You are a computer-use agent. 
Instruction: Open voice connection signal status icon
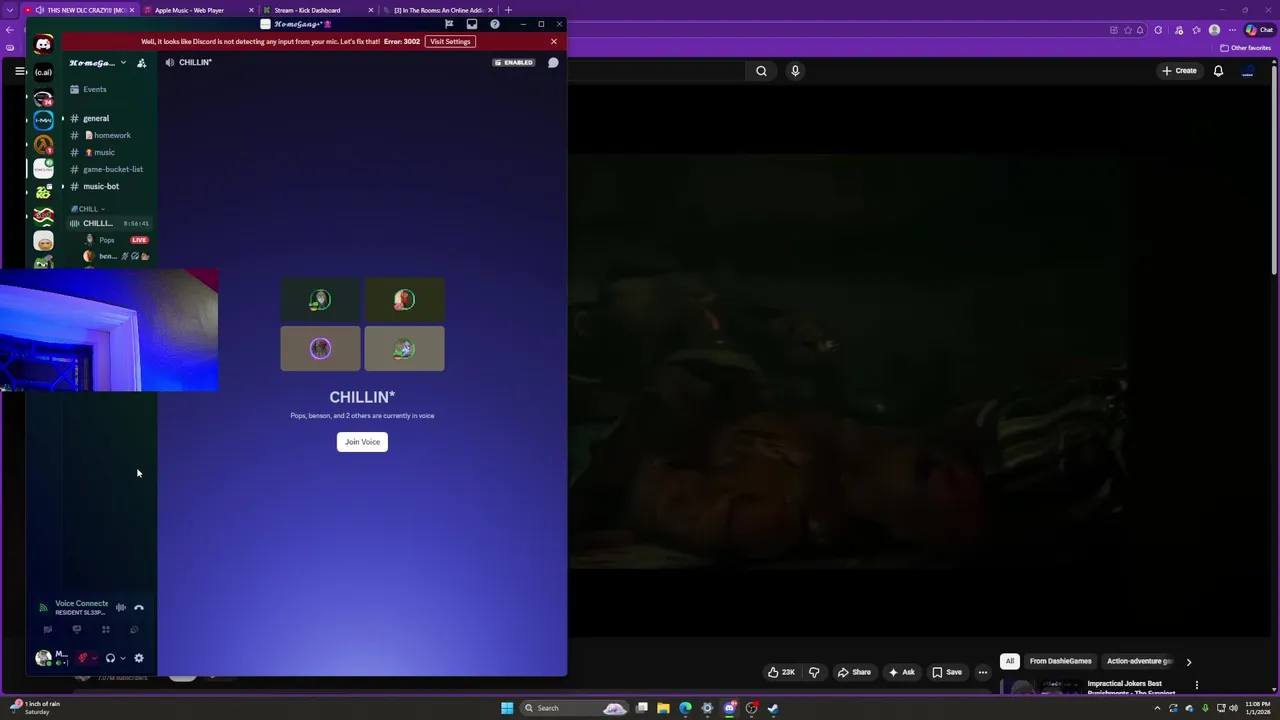pyautogui.click(x=43, y=607)
